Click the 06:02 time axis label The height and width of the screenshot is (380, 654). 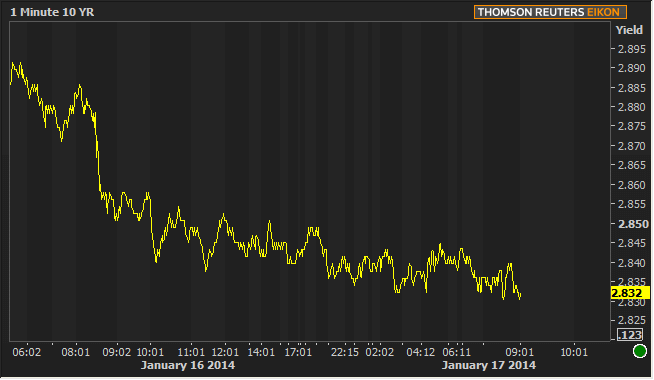click(x=27, y=352)
